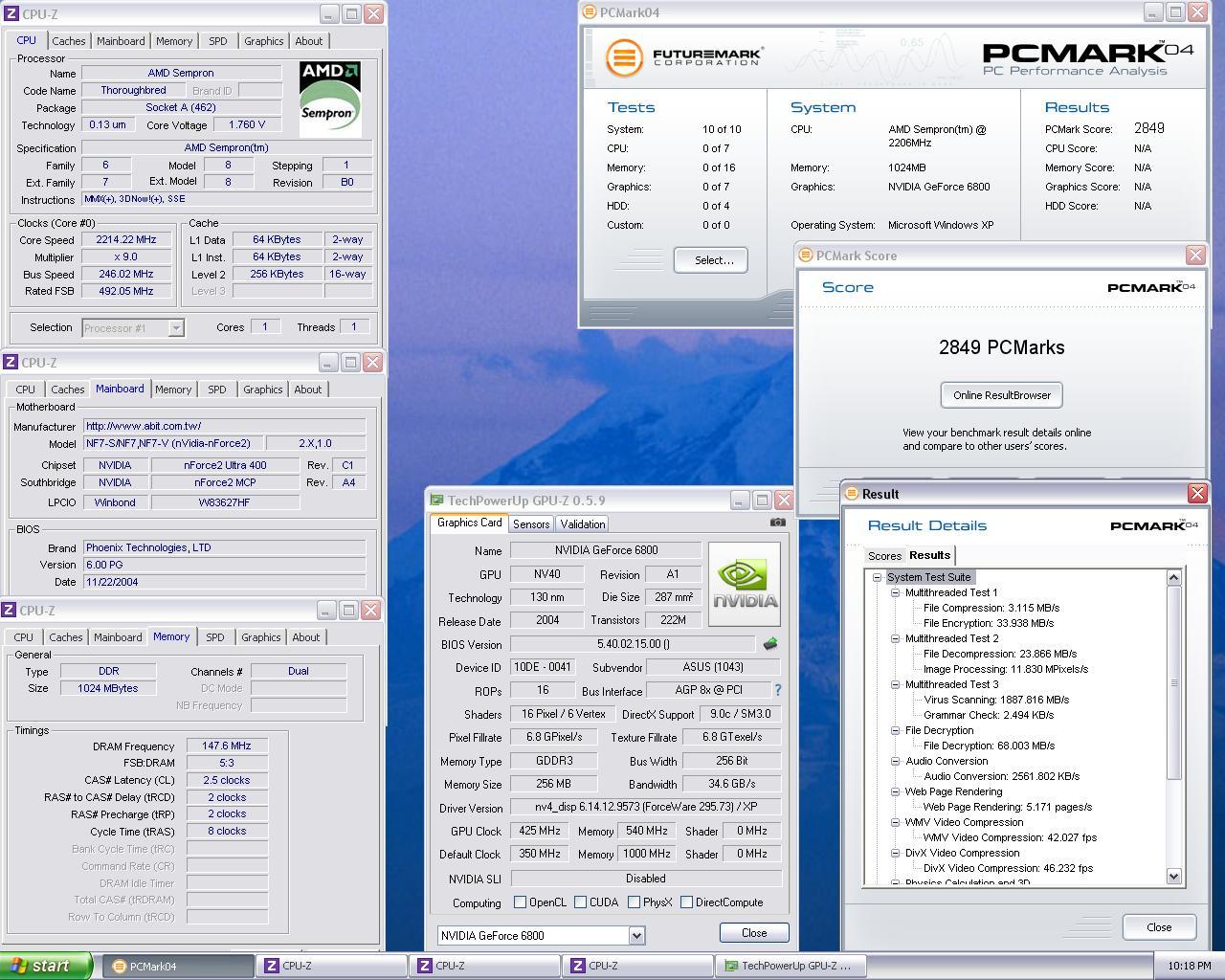Collapse the File Decryption tree node

pyautogui.click(x=896, y=730)
